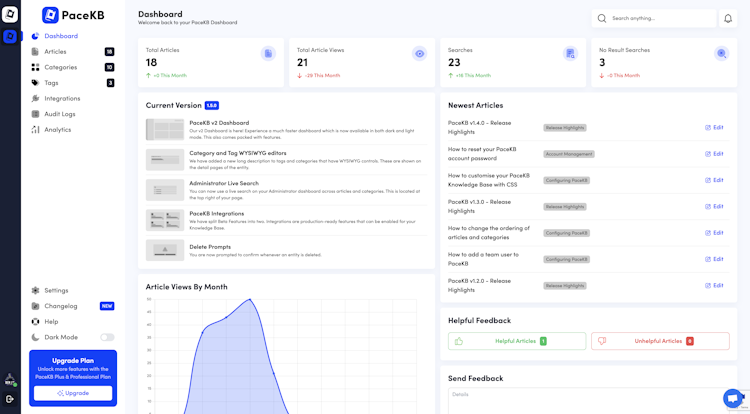Click the NEW badge beside Changelog

107,306
